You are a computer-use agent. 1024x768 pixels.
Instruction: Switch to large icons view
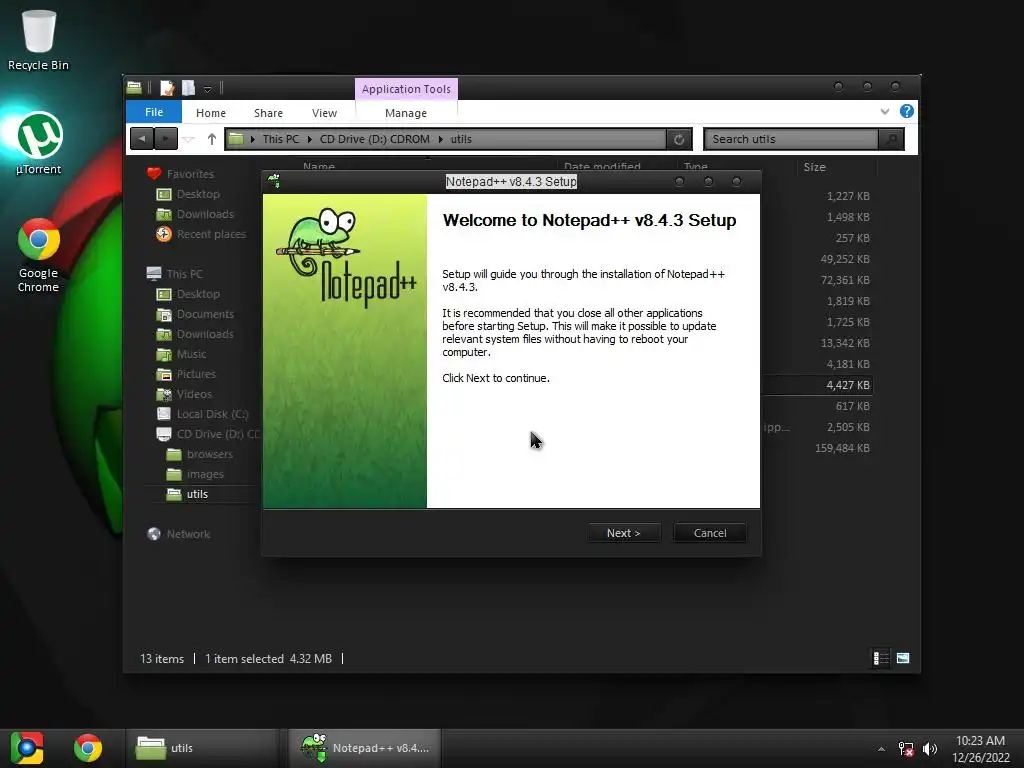[x=903, y=658]
